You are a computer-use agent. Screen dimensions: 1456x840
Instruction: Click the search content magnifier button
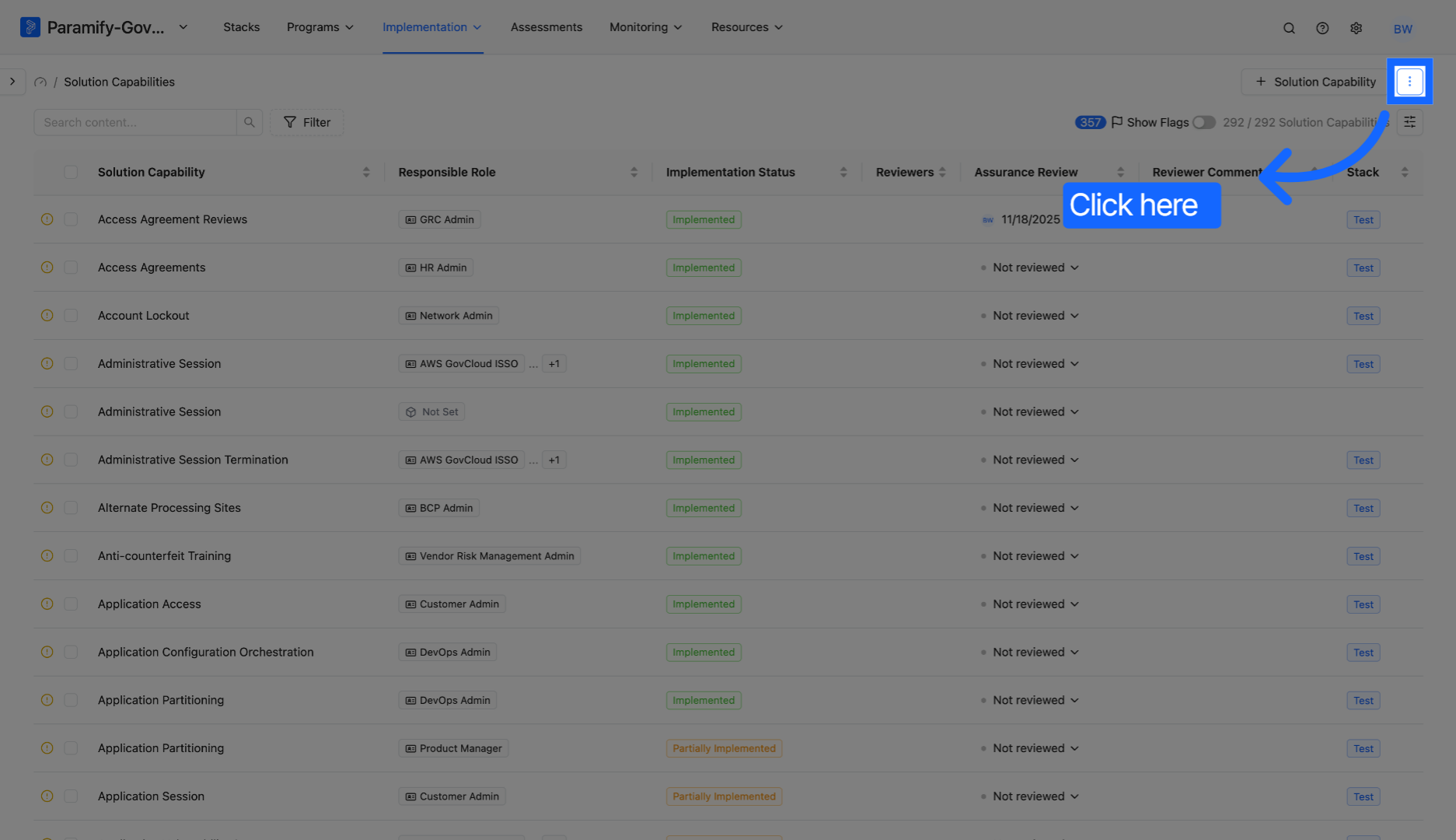[250, 122]
